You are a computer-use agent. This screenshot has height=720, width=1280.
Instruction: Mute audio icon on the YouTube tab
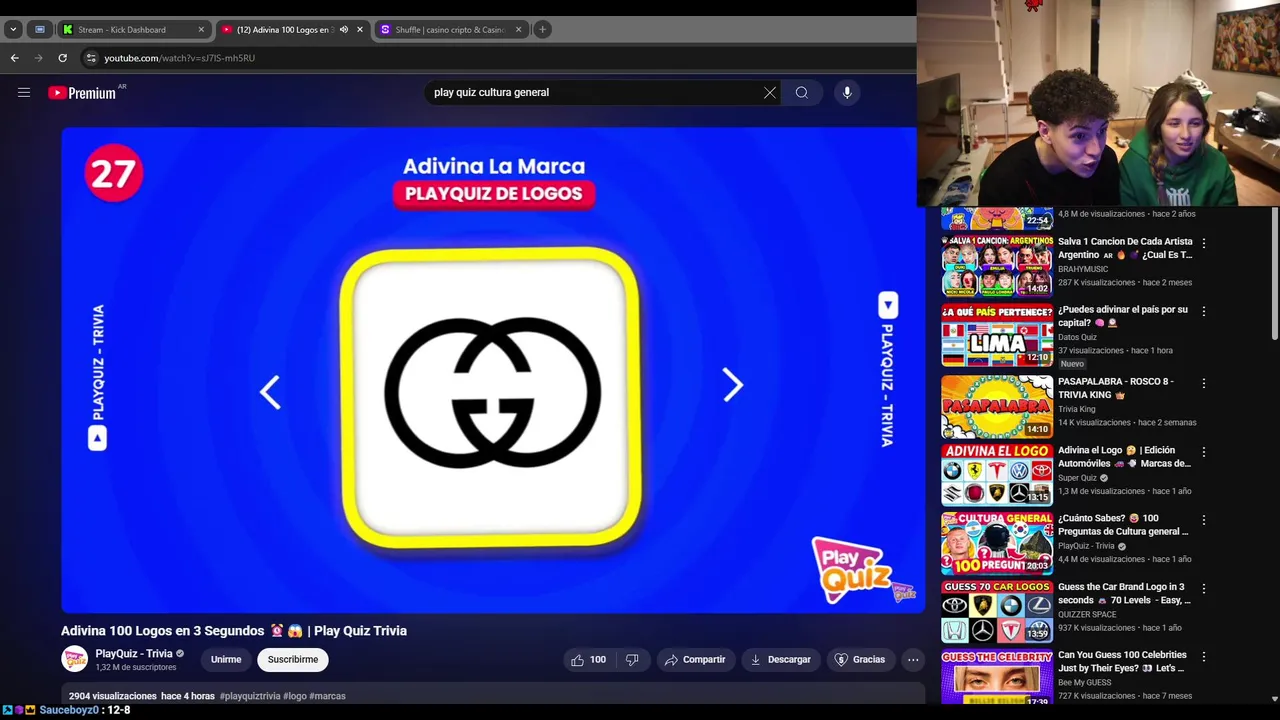coord(344,29)
